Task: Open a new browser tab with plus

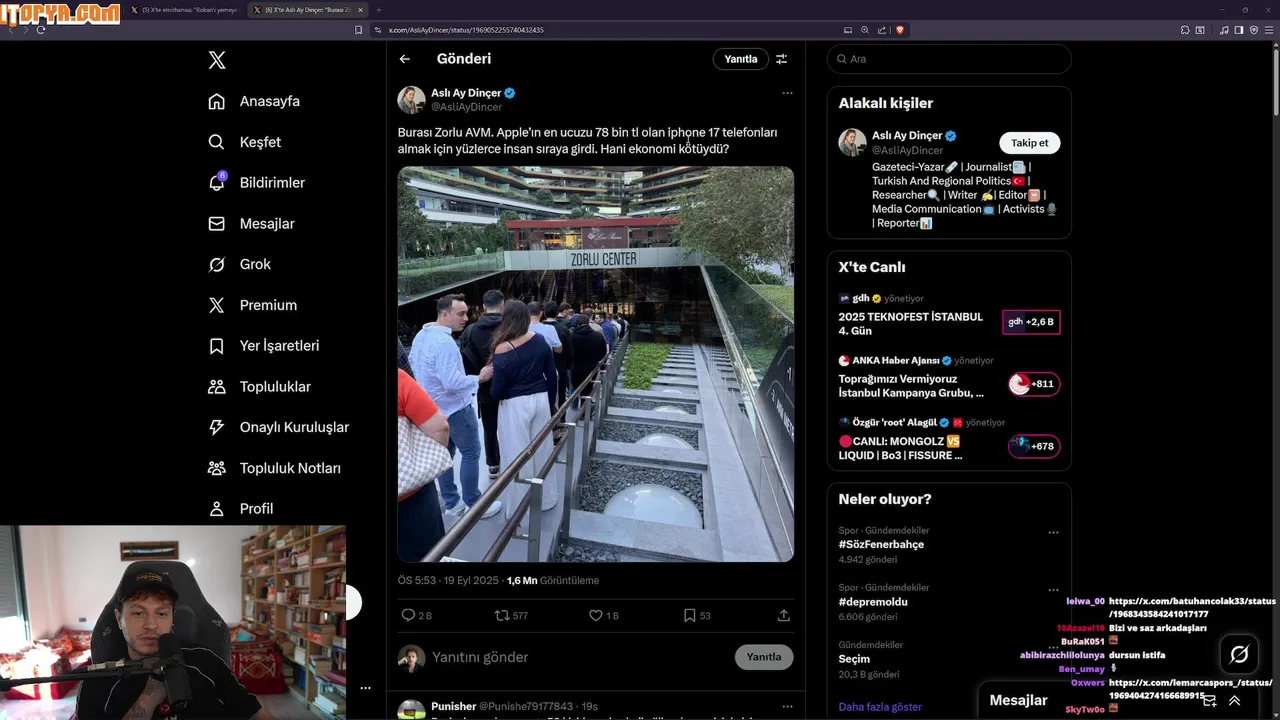Action: pyautogui.click(x=378, y=10)
